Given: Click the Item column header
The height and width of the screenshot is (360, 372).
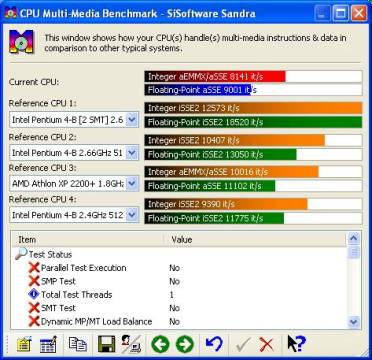Looking at the screenshot, I should (x=87, y=240).
